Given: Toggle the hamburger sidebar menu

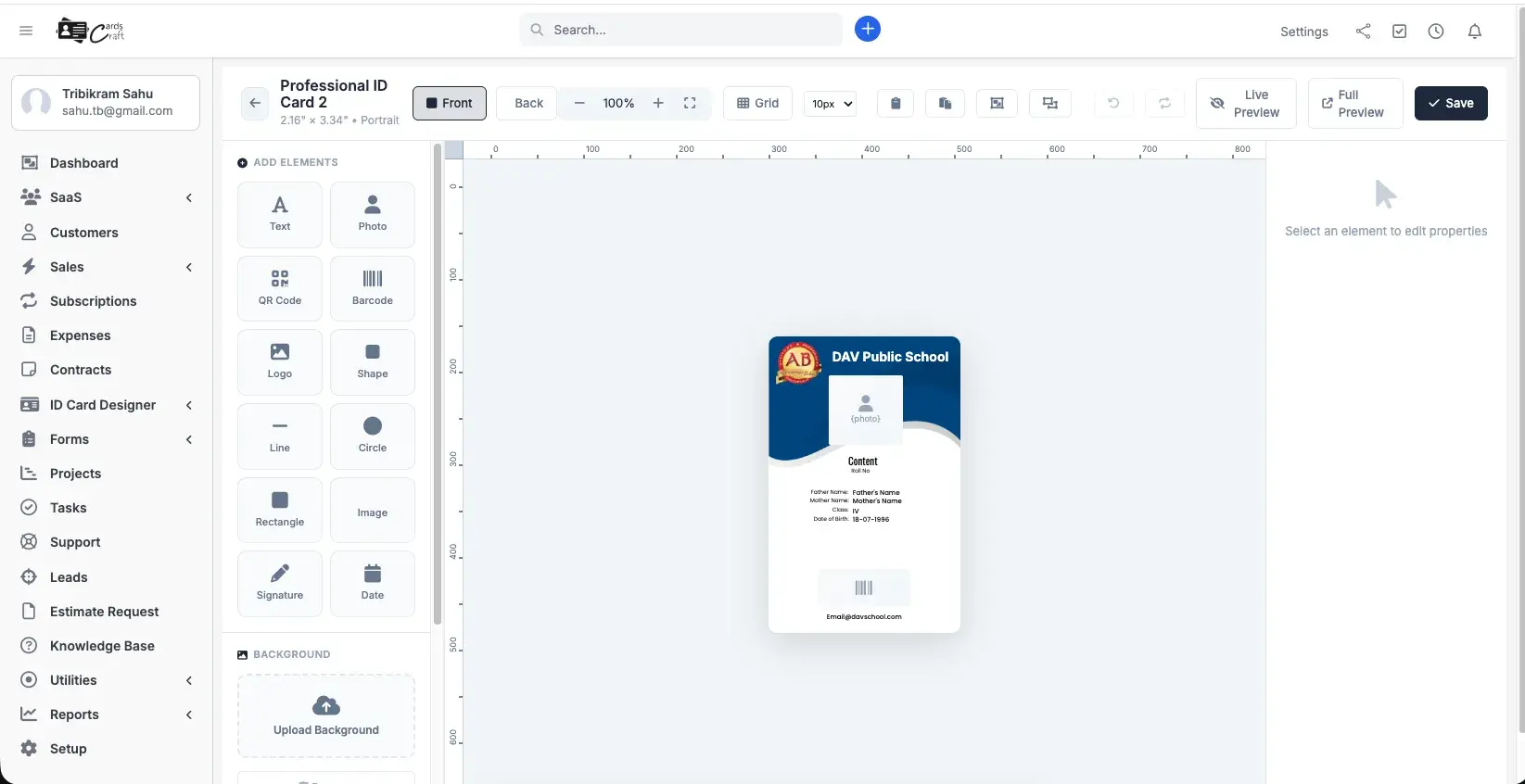Looking at the screenshot, I should [x=26, y=31].
